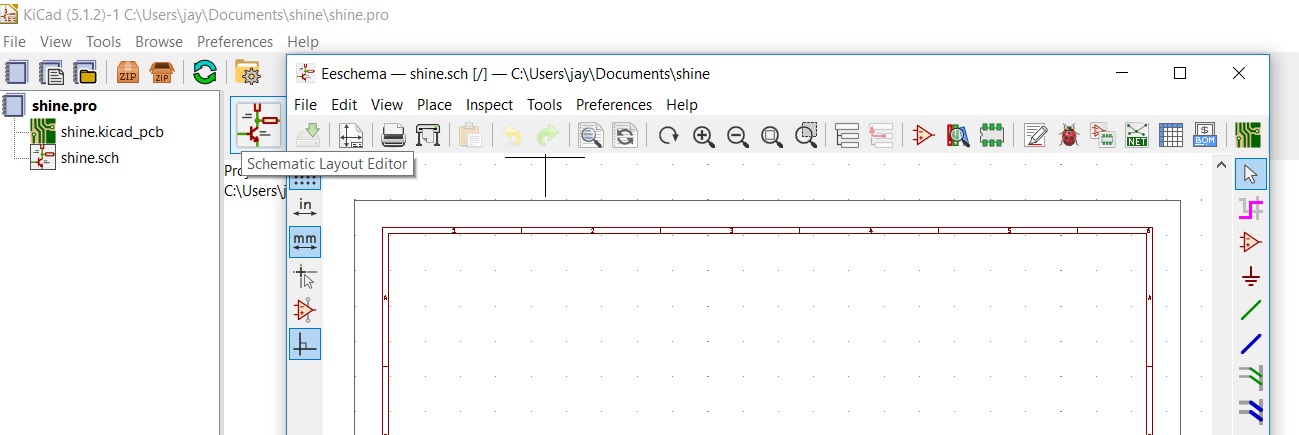1299x435 pixels.
Task: Activate zoom to selection tool
Action: click(807, 135)
